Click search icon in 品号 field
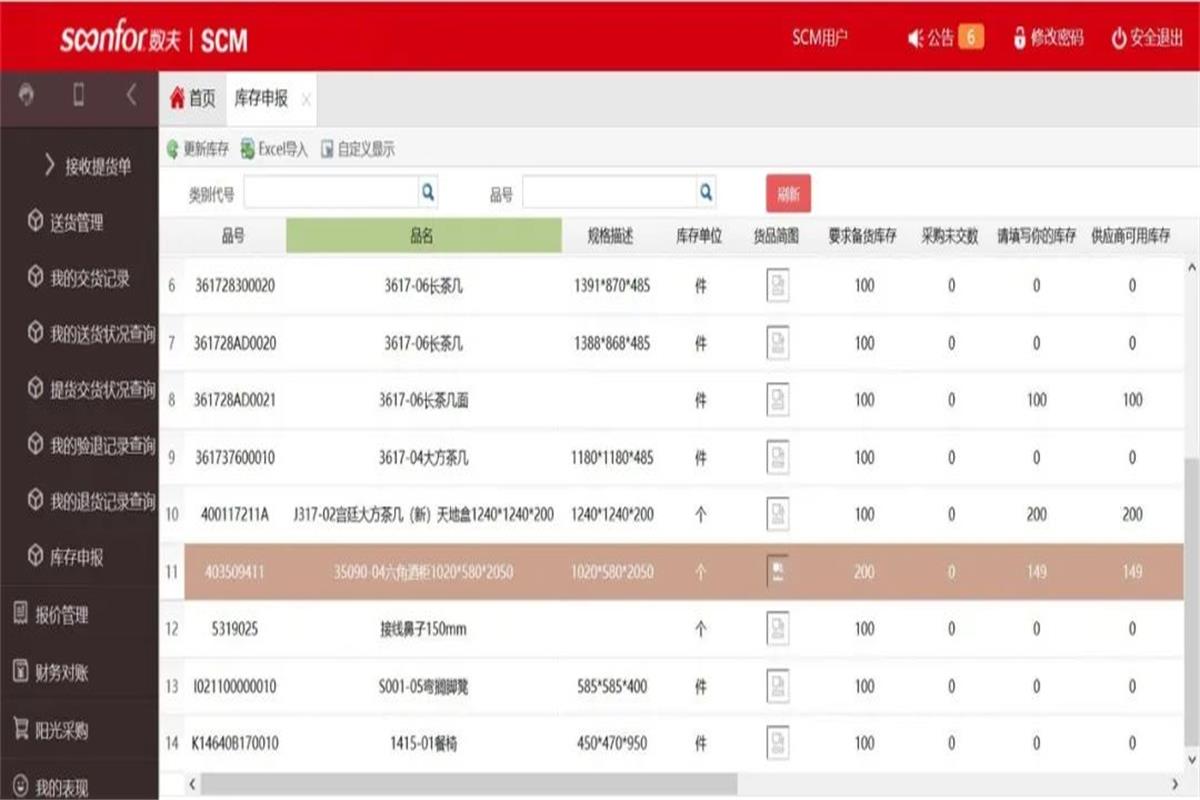The image size is (1200, 800). coord(705,192)
